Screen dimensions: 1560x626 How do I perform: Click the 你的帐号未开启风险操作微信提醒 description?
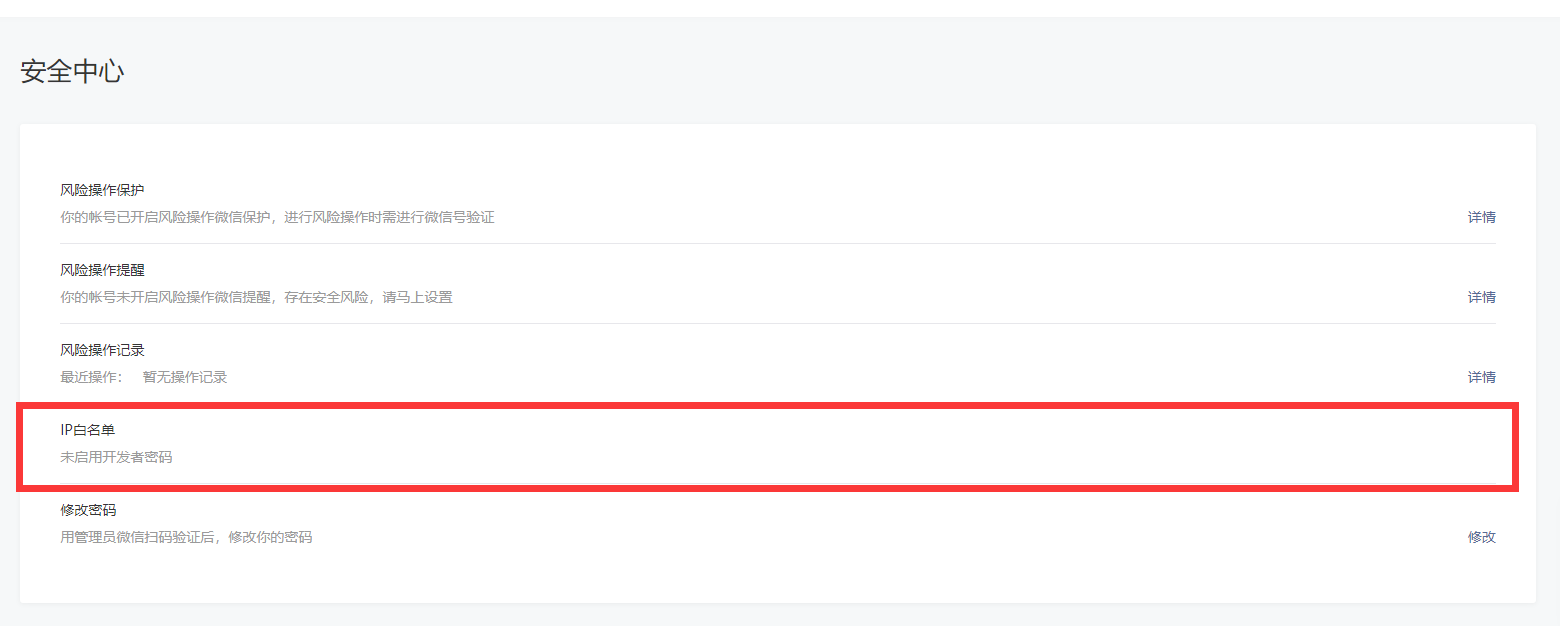tap(256, 297)
